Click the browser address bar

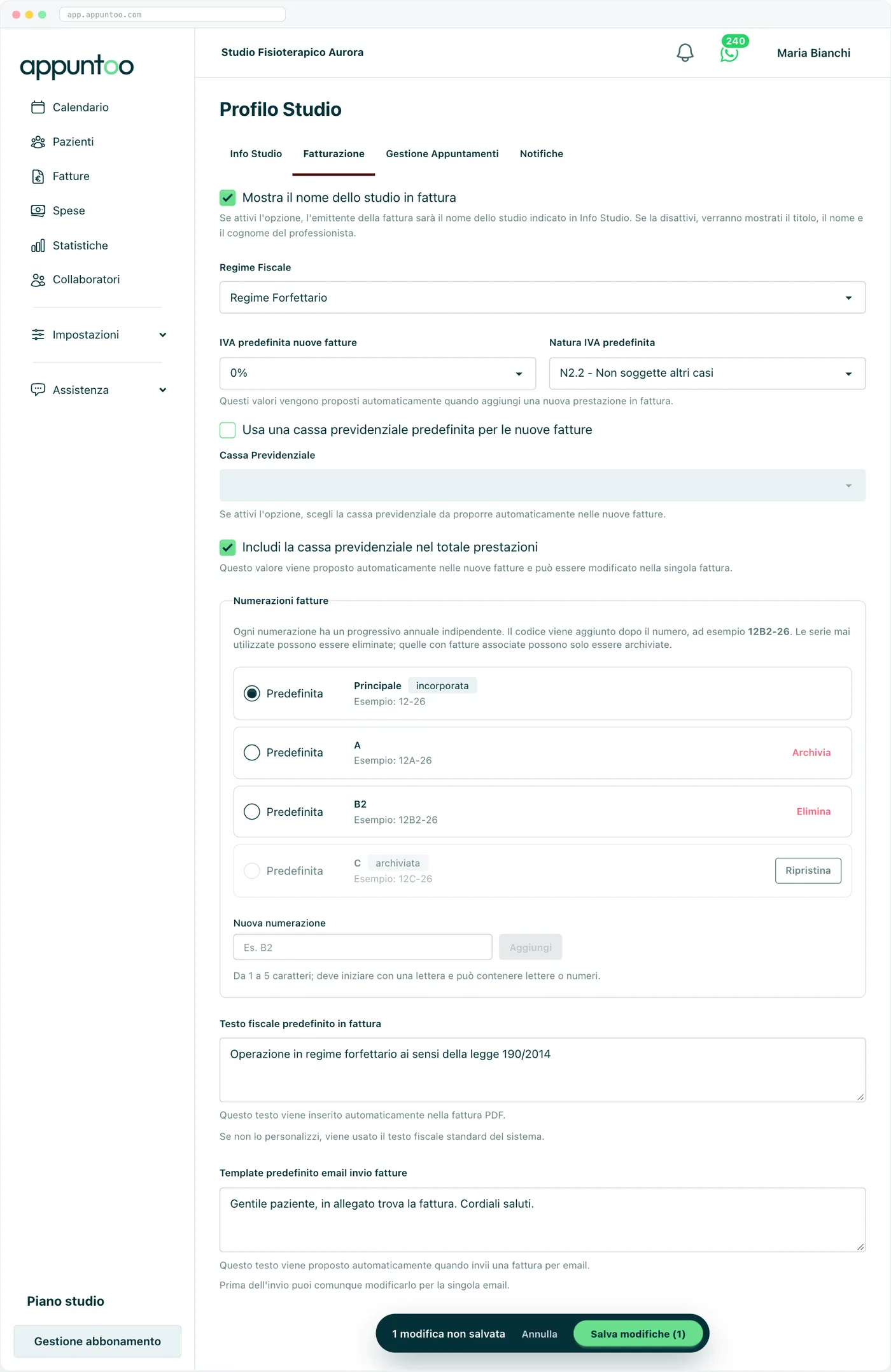[172, 15]
